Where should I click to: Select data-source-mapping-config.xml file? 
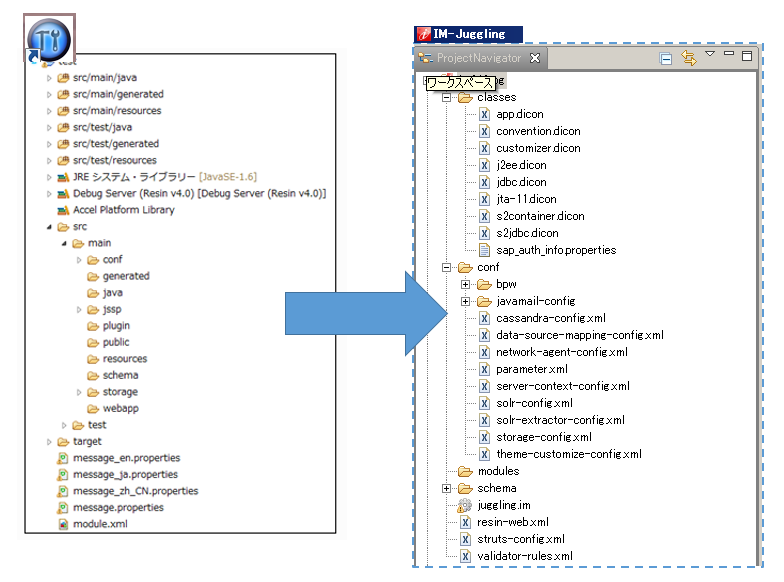(x=580, y=336)
